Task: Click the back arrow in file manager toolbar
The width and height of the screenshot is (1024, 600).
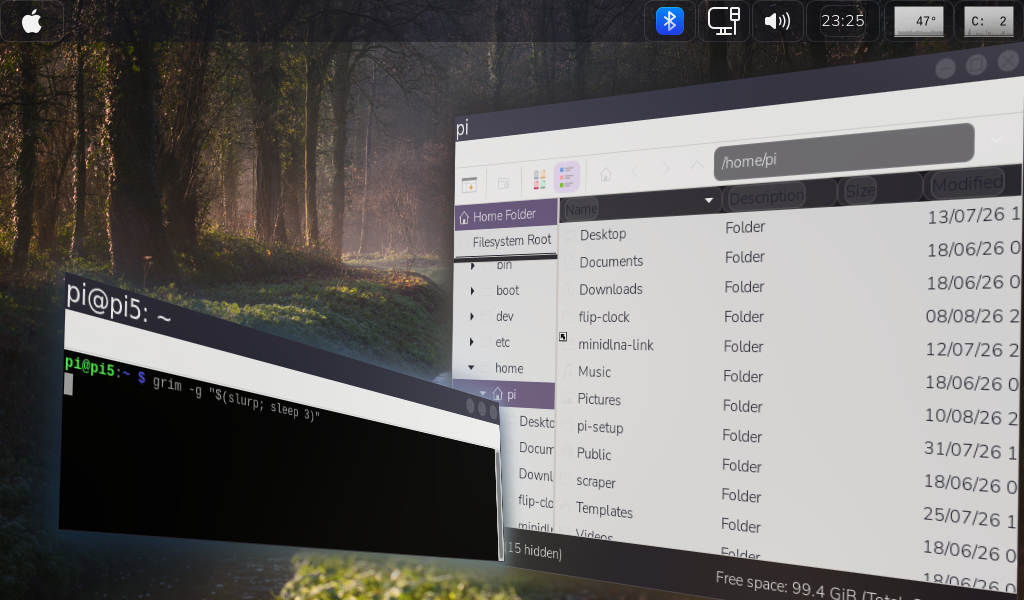Action: (636, 172)
